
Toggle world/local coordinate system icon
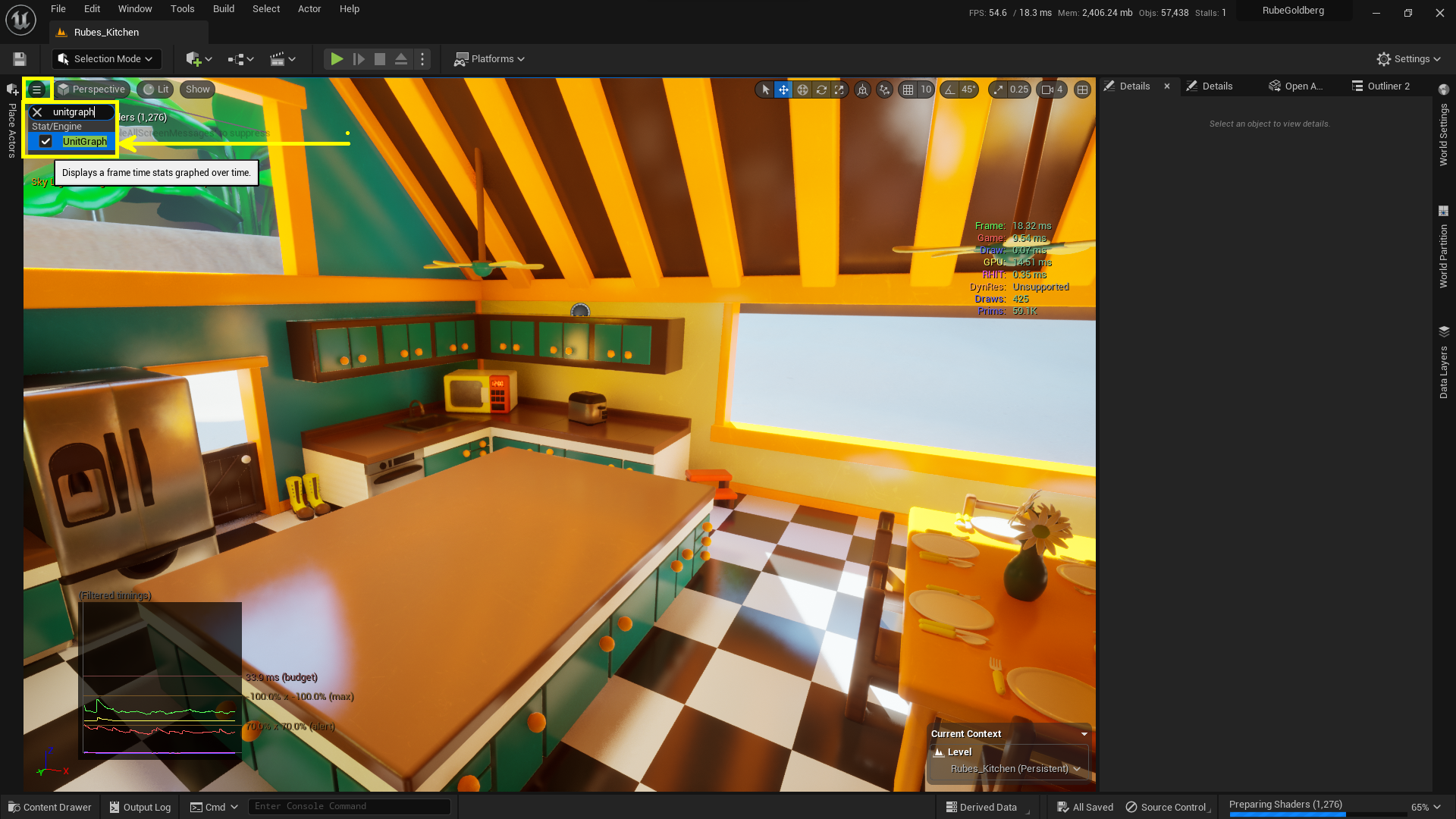(863, 89)
